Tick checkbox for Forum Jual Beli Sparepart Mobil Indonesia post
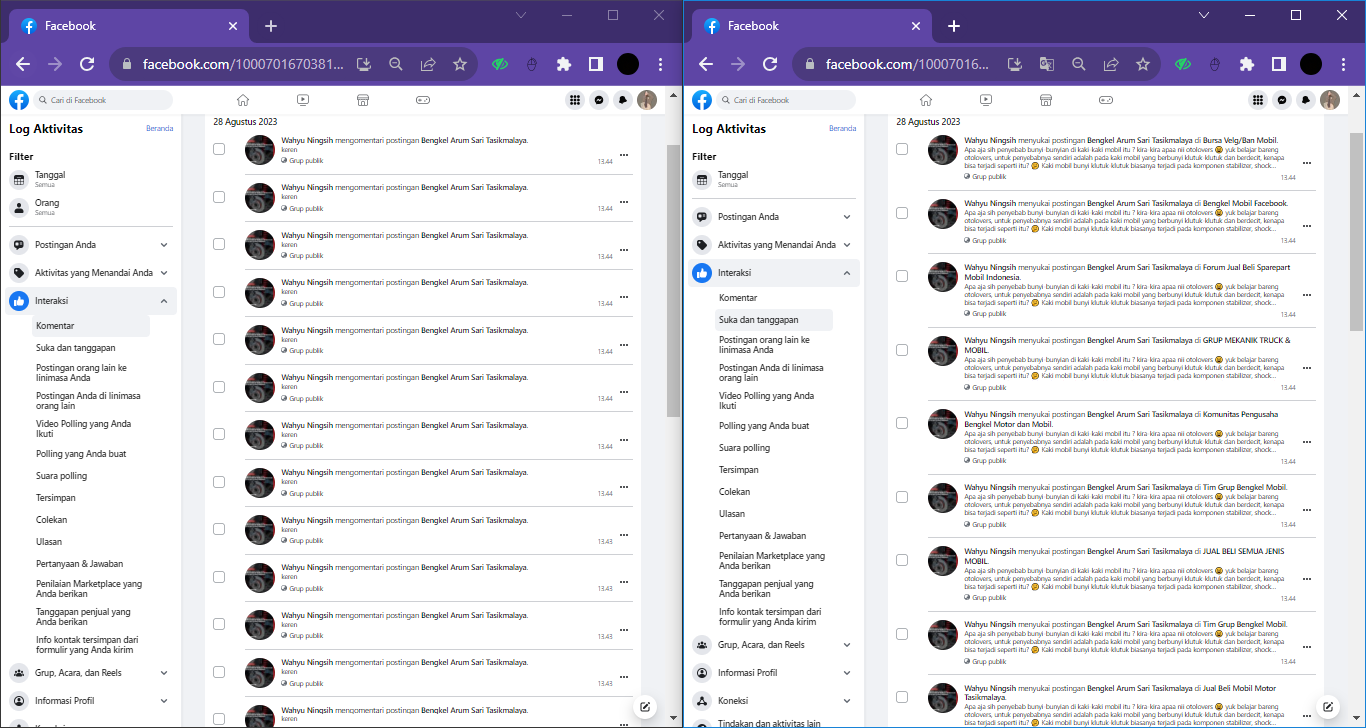Screen dimensions: 1366x728 (x=902, y=276)
